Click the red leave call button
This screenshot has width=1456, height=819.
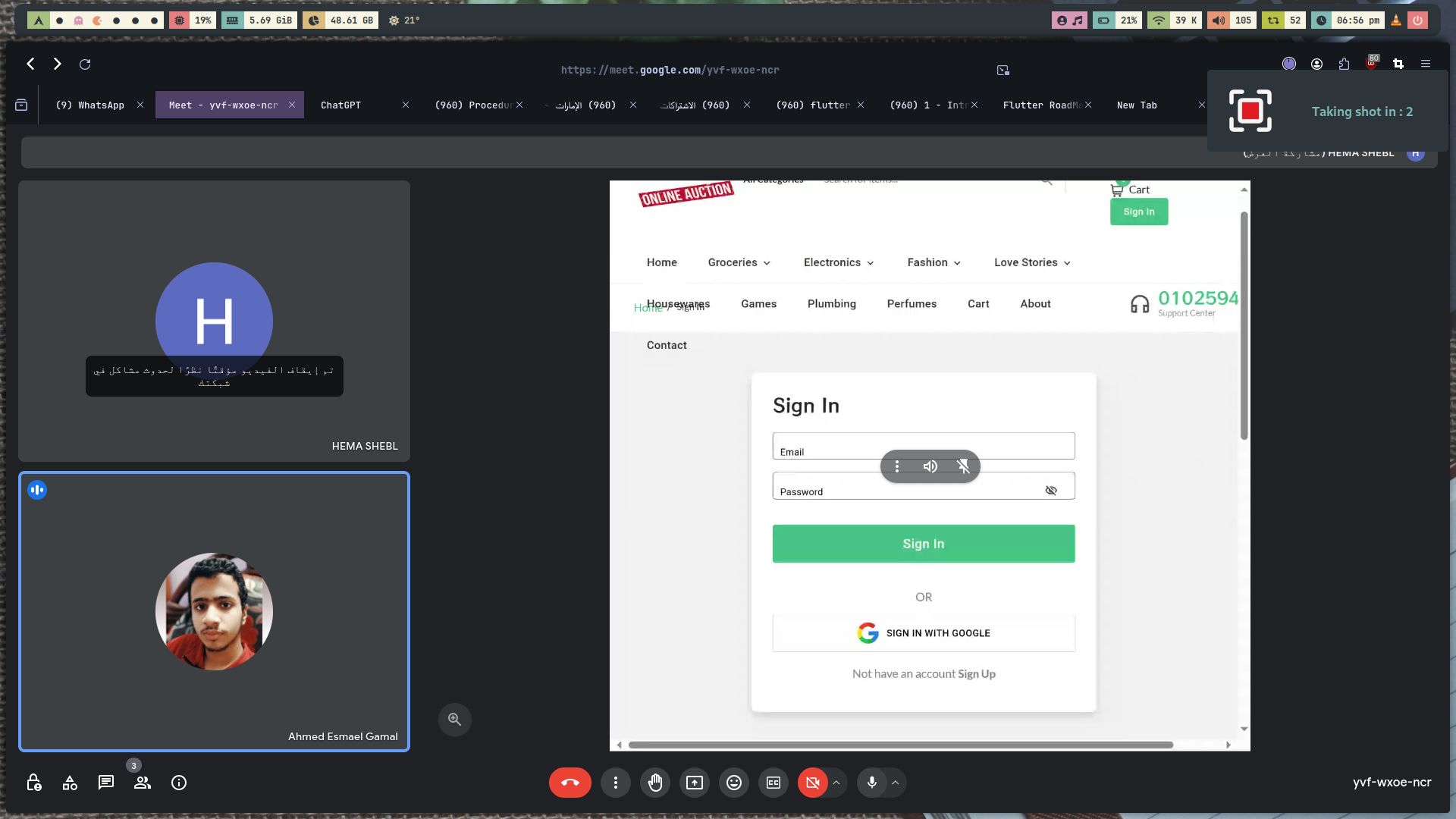coord(570,783)
